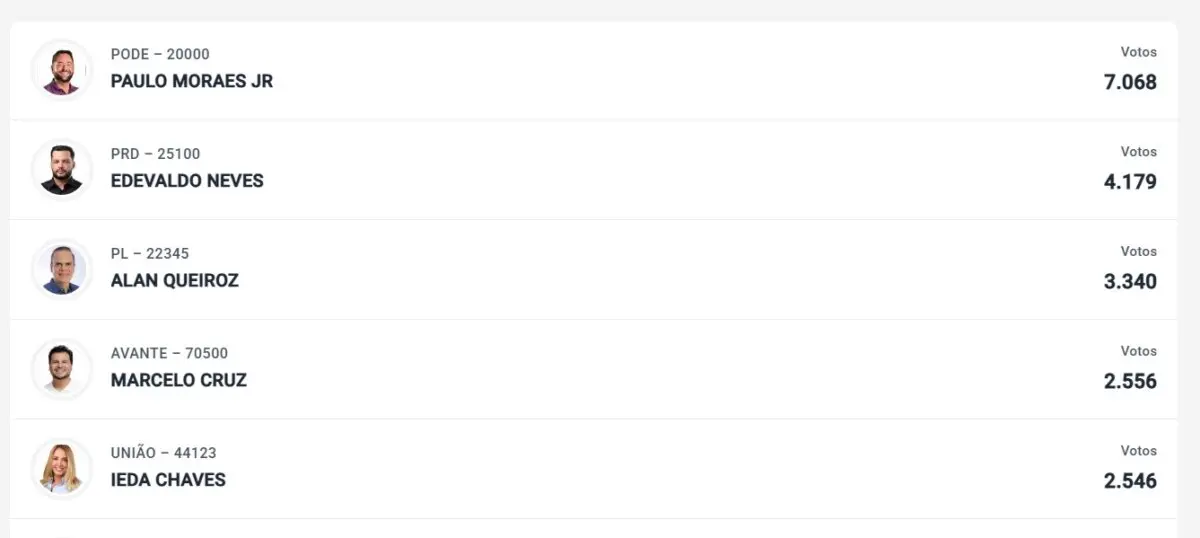
Task: Select the PL – 22345 label
Action: click(x=150, y=254)
